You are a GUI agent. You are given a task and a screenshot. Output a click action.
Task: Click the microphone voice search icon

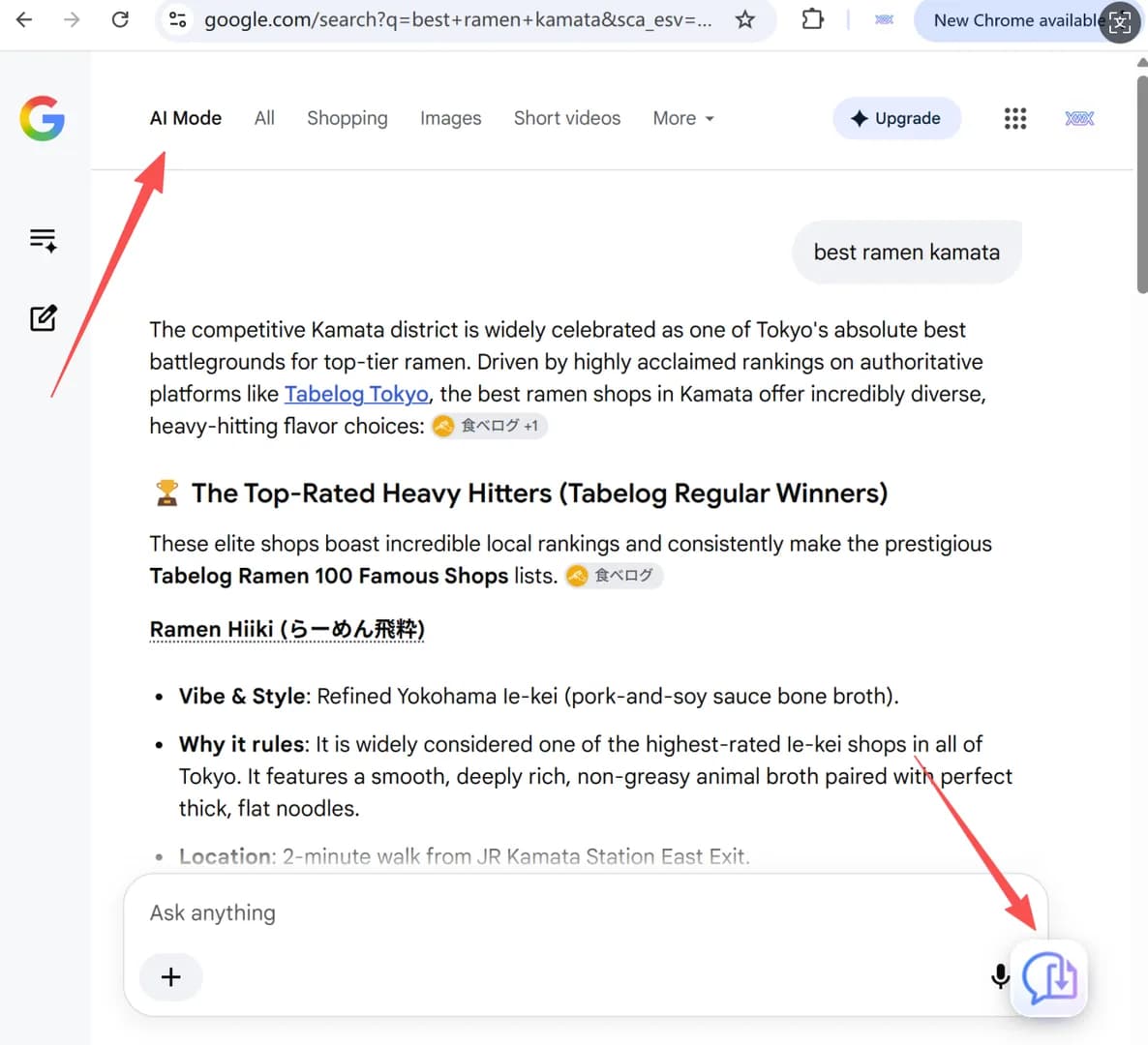pyautogui.click(x=999, y=976)
